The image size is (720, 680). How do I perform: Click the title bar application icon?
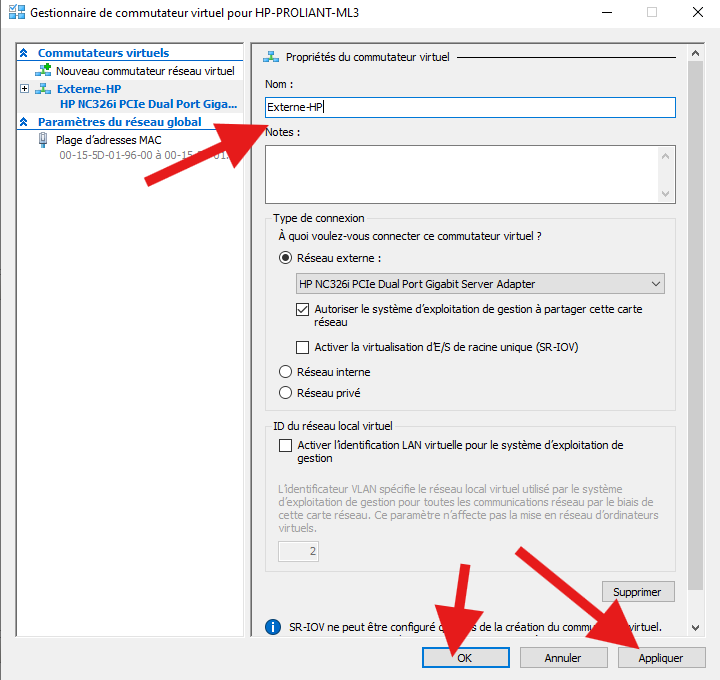click(x=16, y=13)
